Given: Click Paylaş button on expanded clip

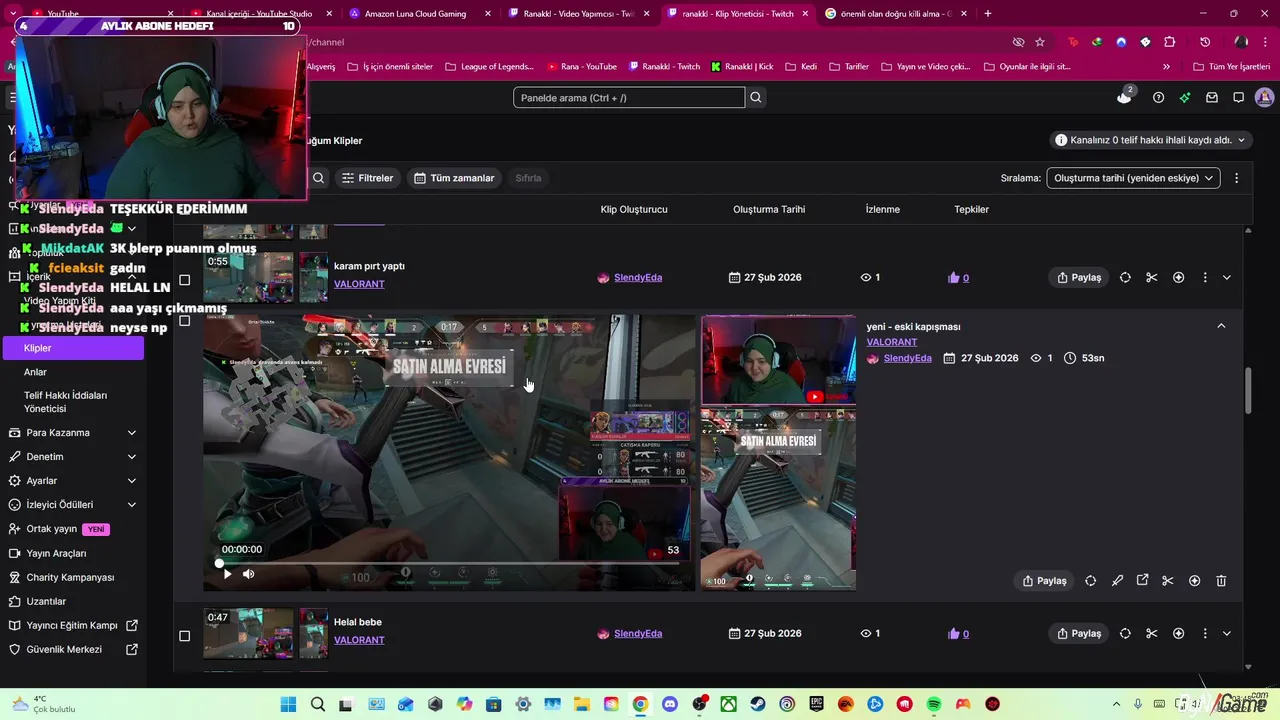Looking at the screenshot, I should 1044,581.
